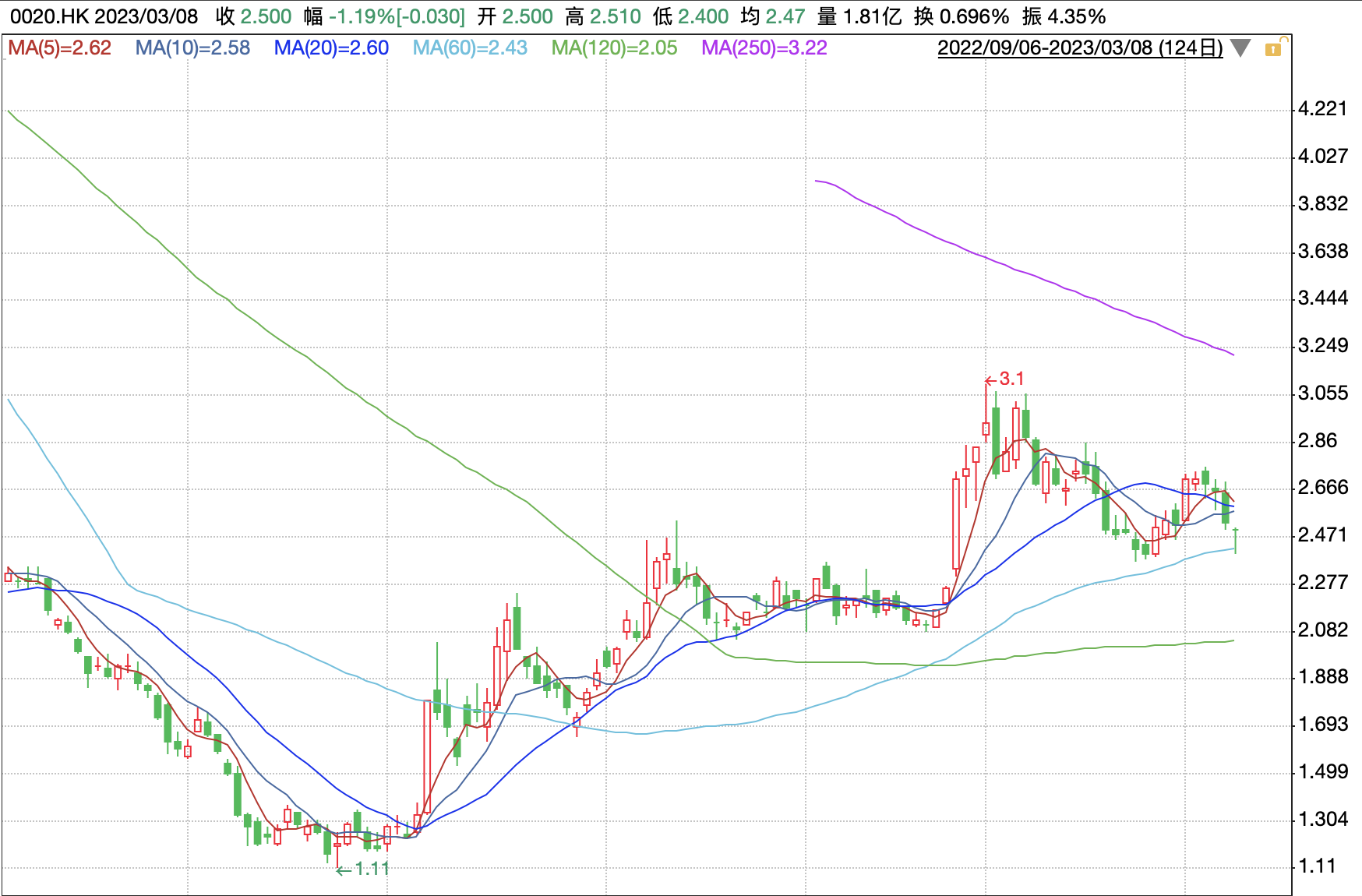The height and width of the screenshot is (896, 1362).
Task: Click the 4.221 price axis label
Action: coord(1321,109)
